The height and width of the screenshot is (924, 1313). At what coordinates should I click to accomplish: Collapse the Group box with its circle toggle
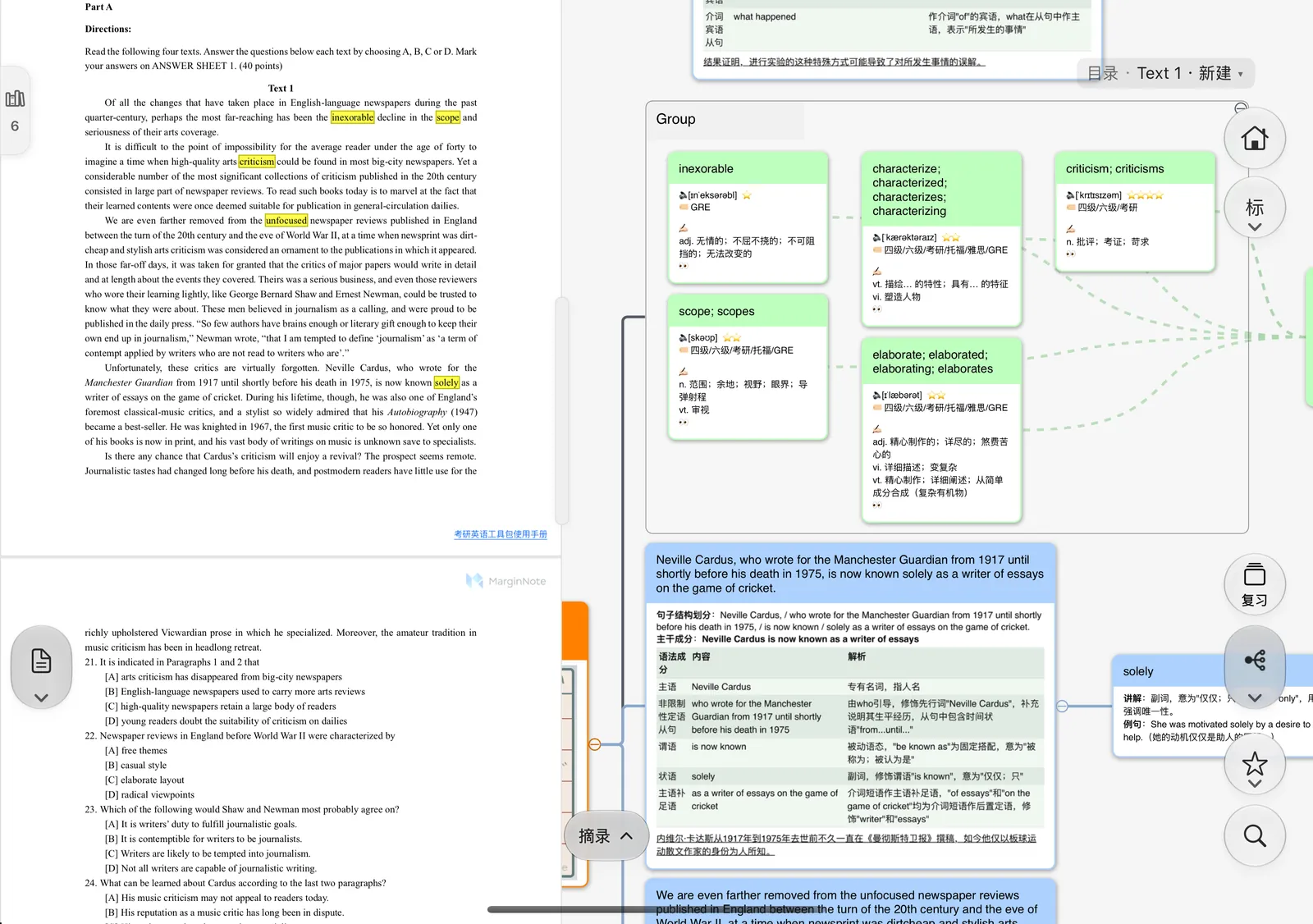tap(1241, 107)
